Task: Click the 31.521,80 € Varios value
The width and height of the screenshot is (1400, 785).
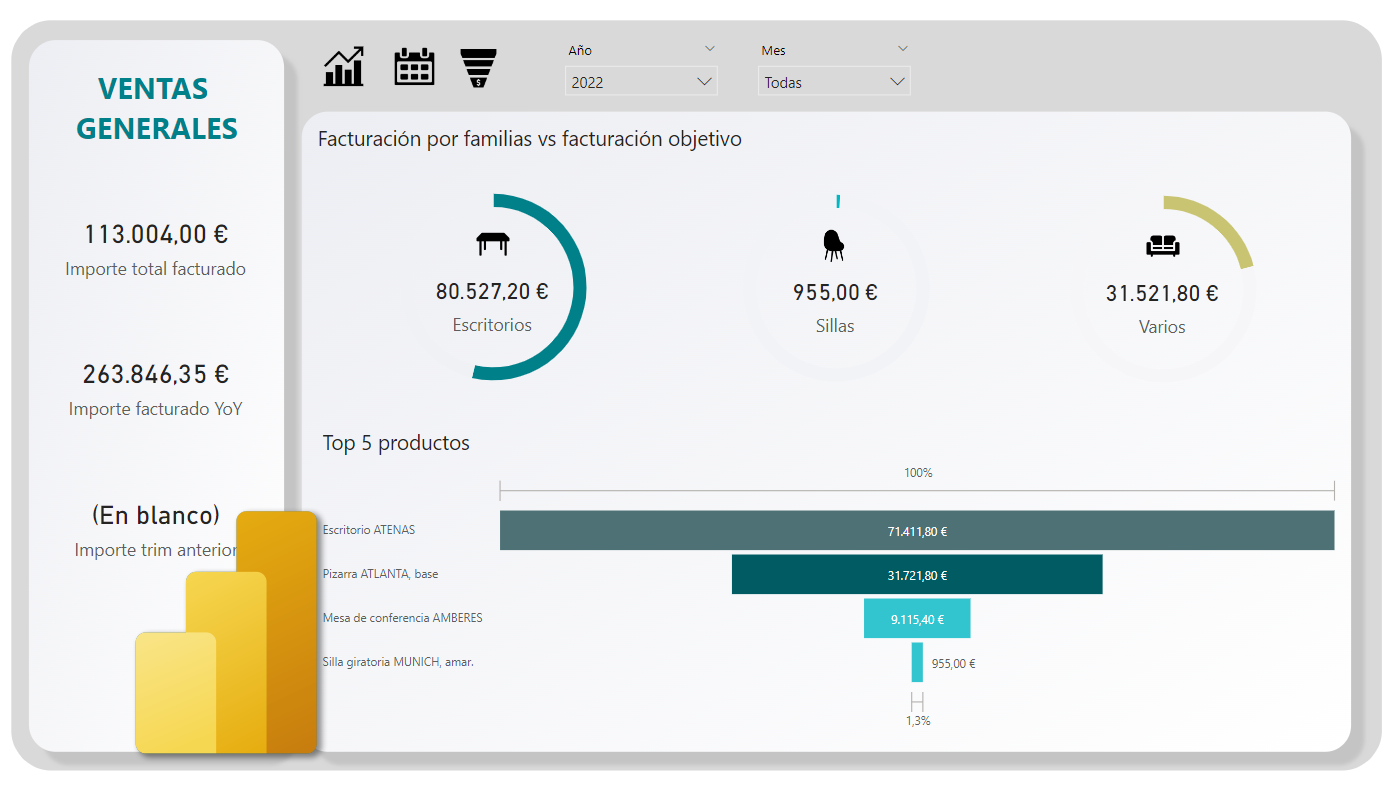Action: pos(1162,293)
